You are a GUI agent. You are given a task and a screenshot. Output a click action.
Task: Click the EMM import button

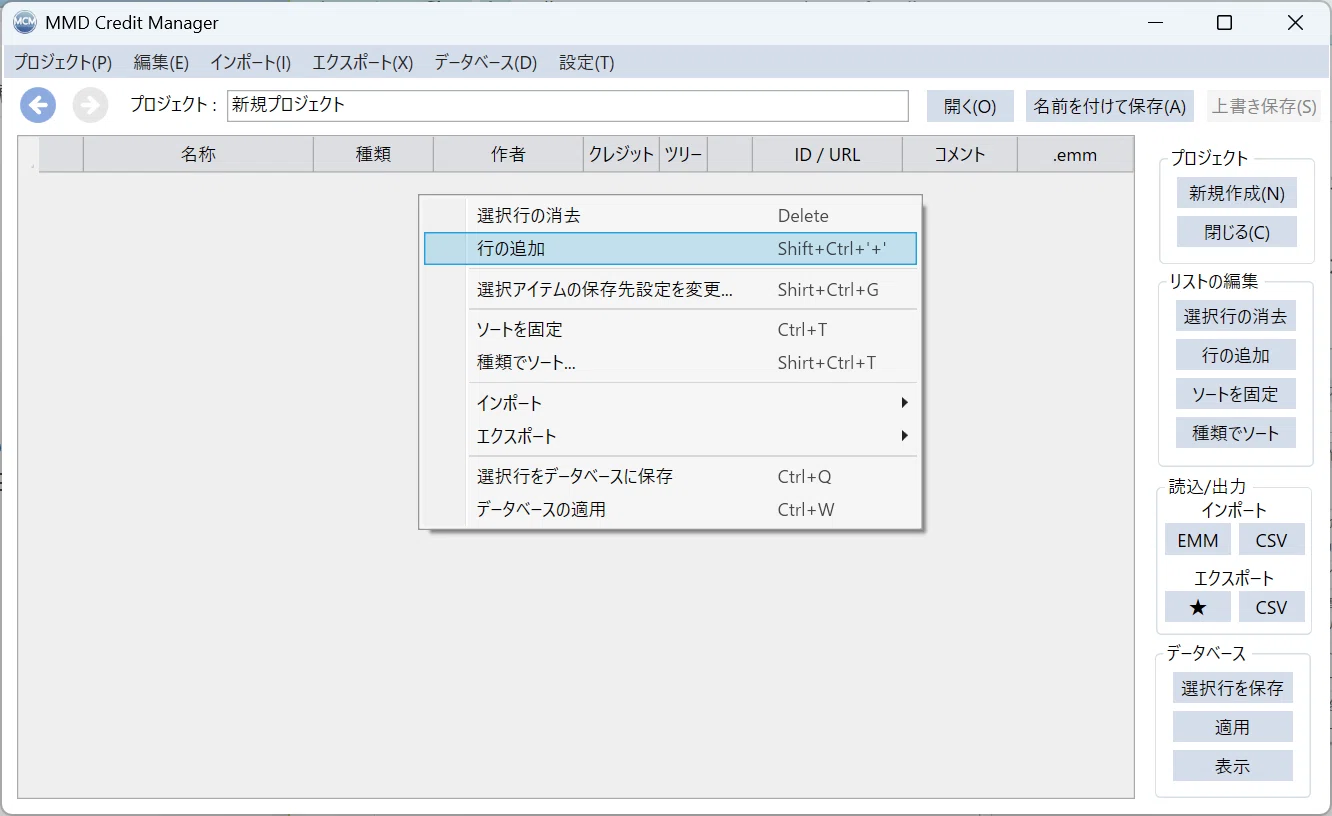tap(1197, 540)
